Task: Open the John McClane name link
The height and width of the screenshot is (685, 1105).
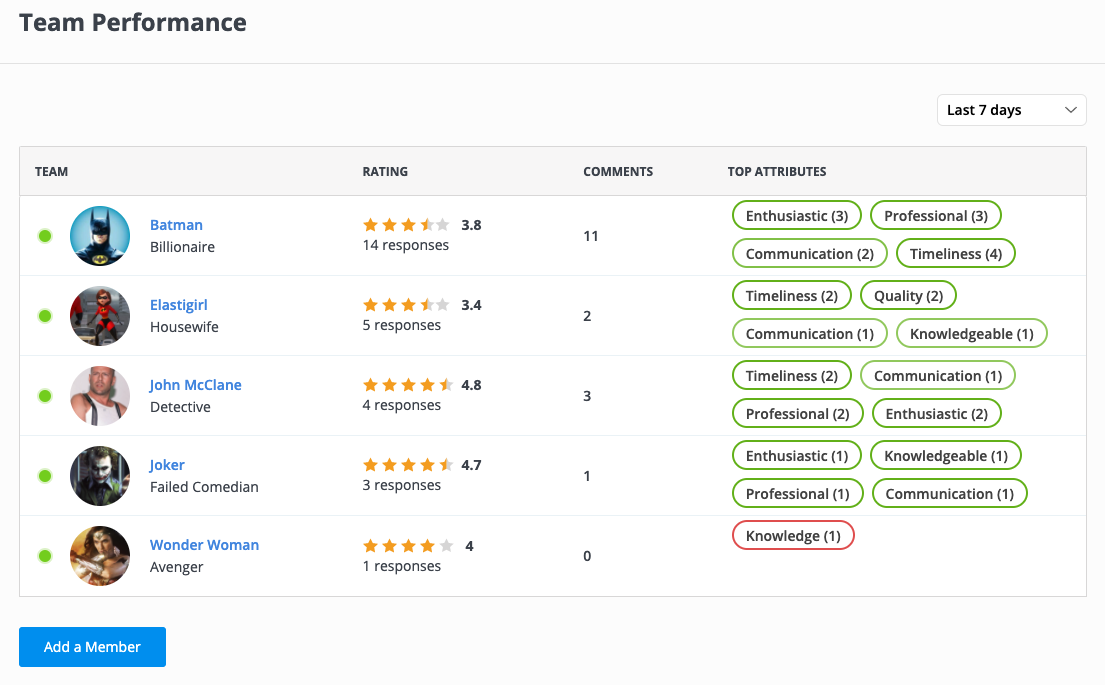Action: 196,385
